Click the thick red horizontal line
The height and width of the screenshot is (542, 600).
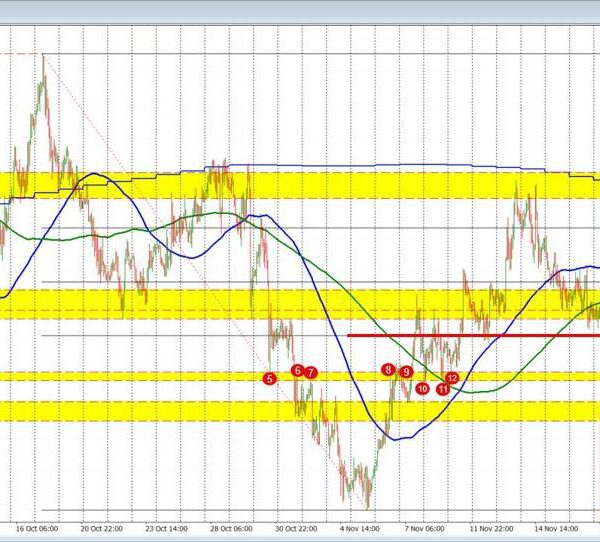pos(473,336)
